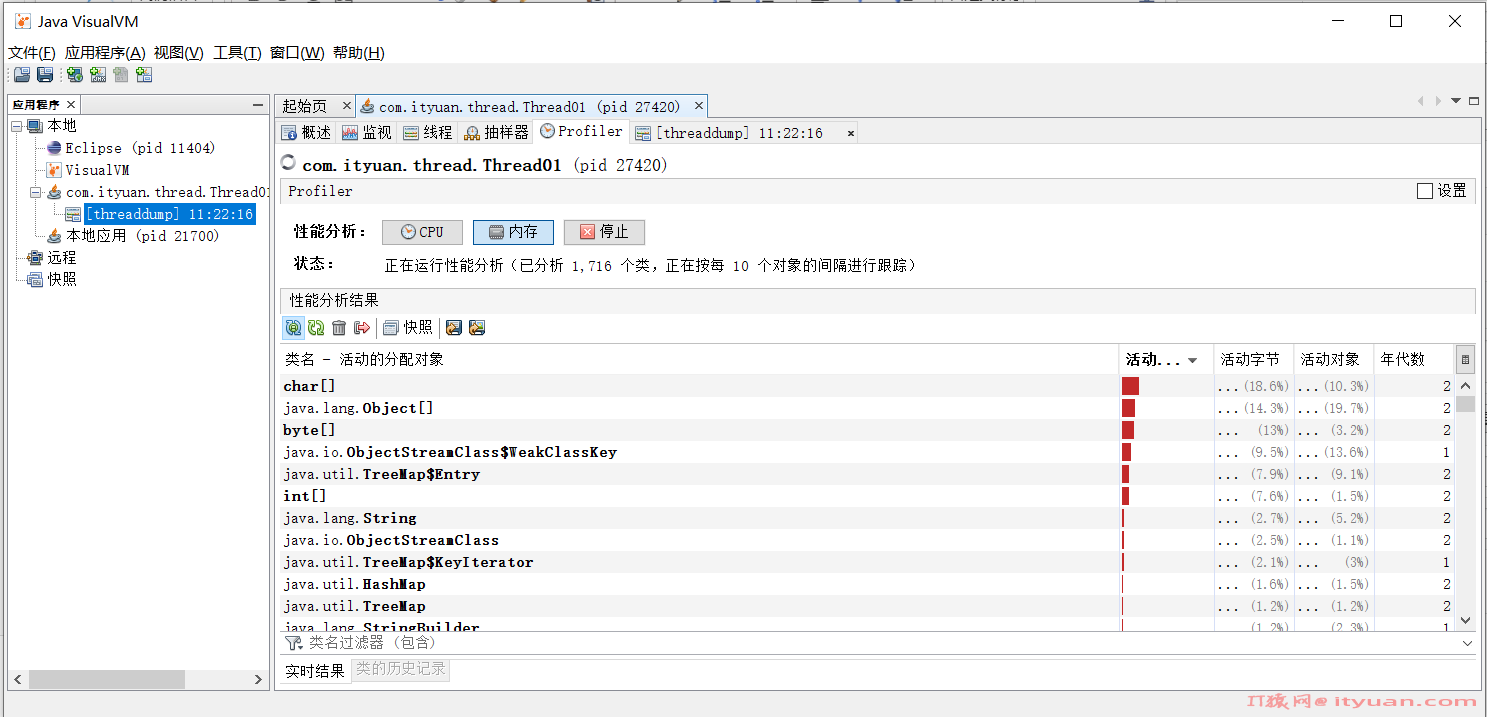Click the applications panel horizontal scrollbar thumb

(107, 680)
